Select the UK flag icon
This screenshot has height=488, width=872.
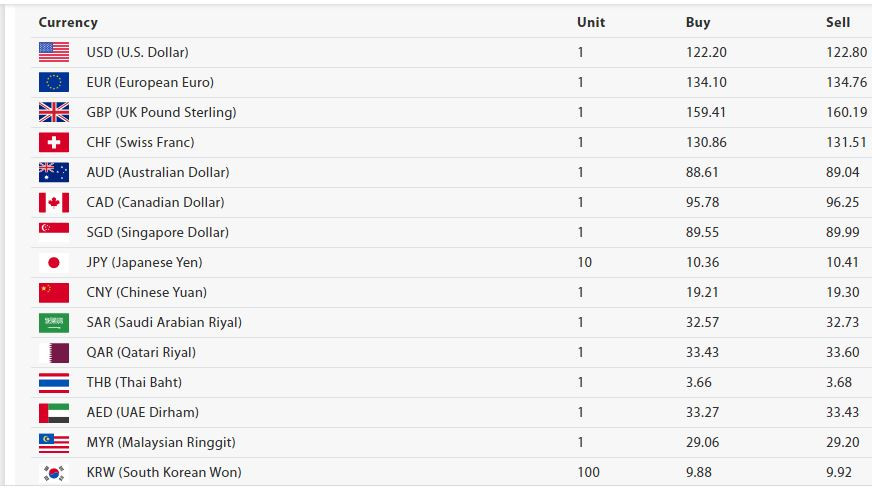coord(54,112)
